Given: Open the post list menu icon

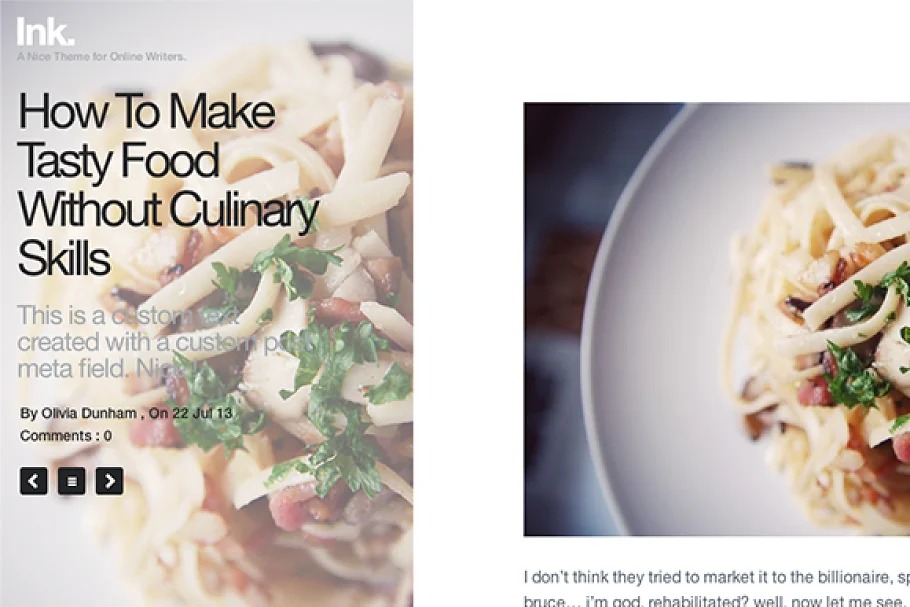Looking at the screenshot, I should point(71,481).
